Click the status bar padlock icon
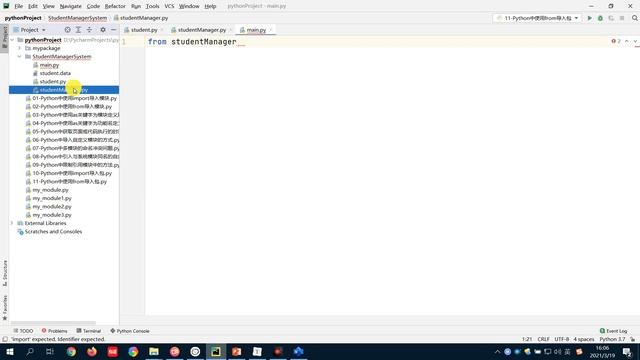Viewport: 640px width, 360px height. [x=633, y=339]
